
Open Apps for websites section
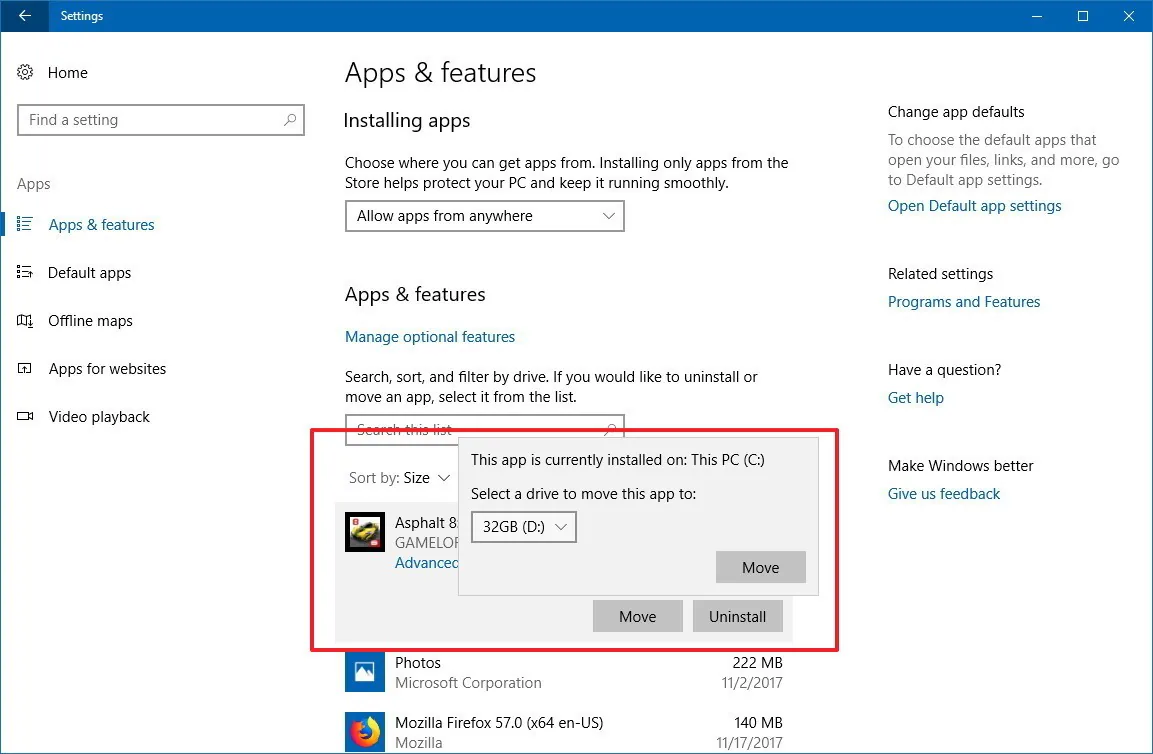(x=107, y=369)
